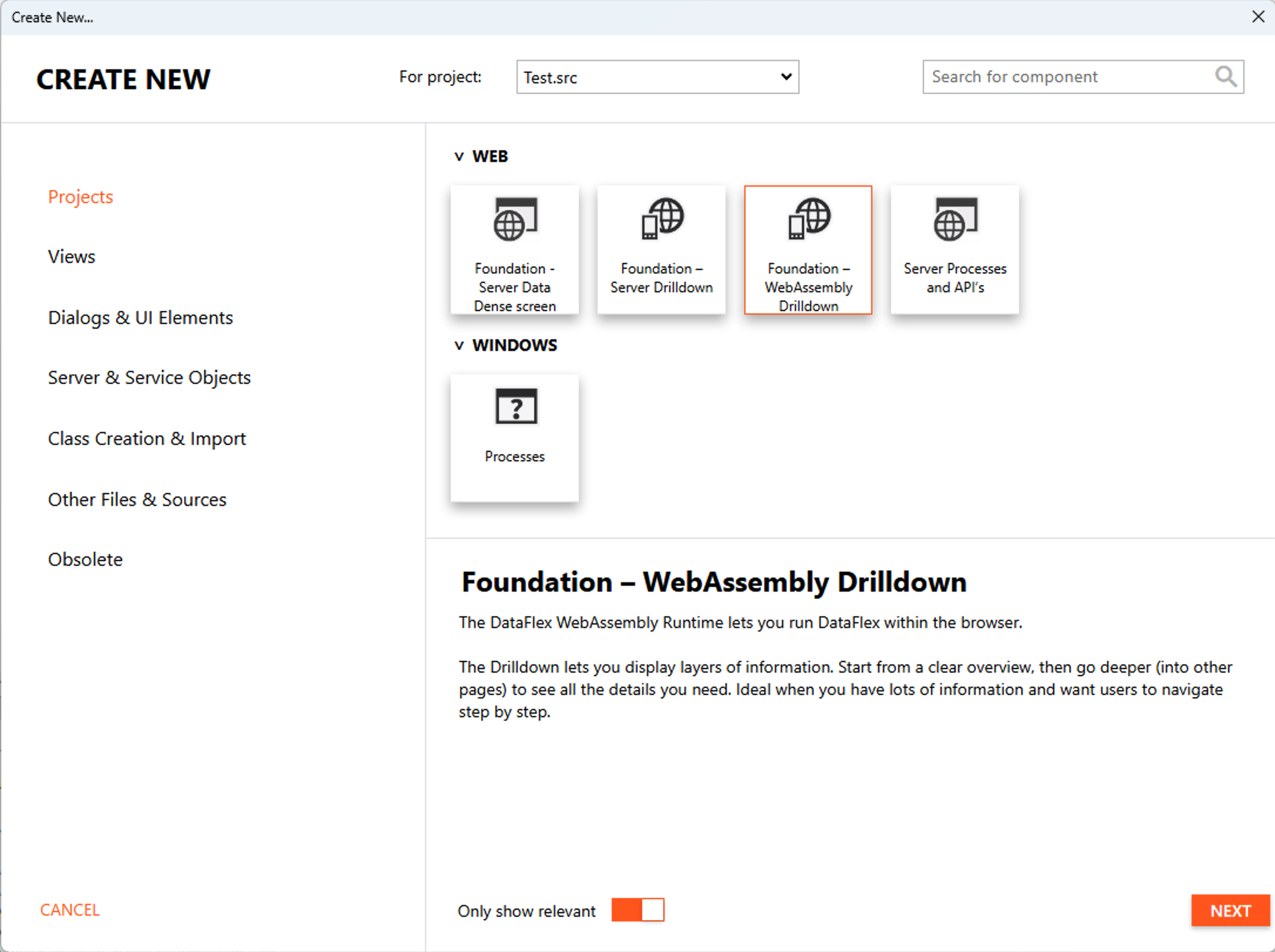Collapse the WEB section

[459, 157]
